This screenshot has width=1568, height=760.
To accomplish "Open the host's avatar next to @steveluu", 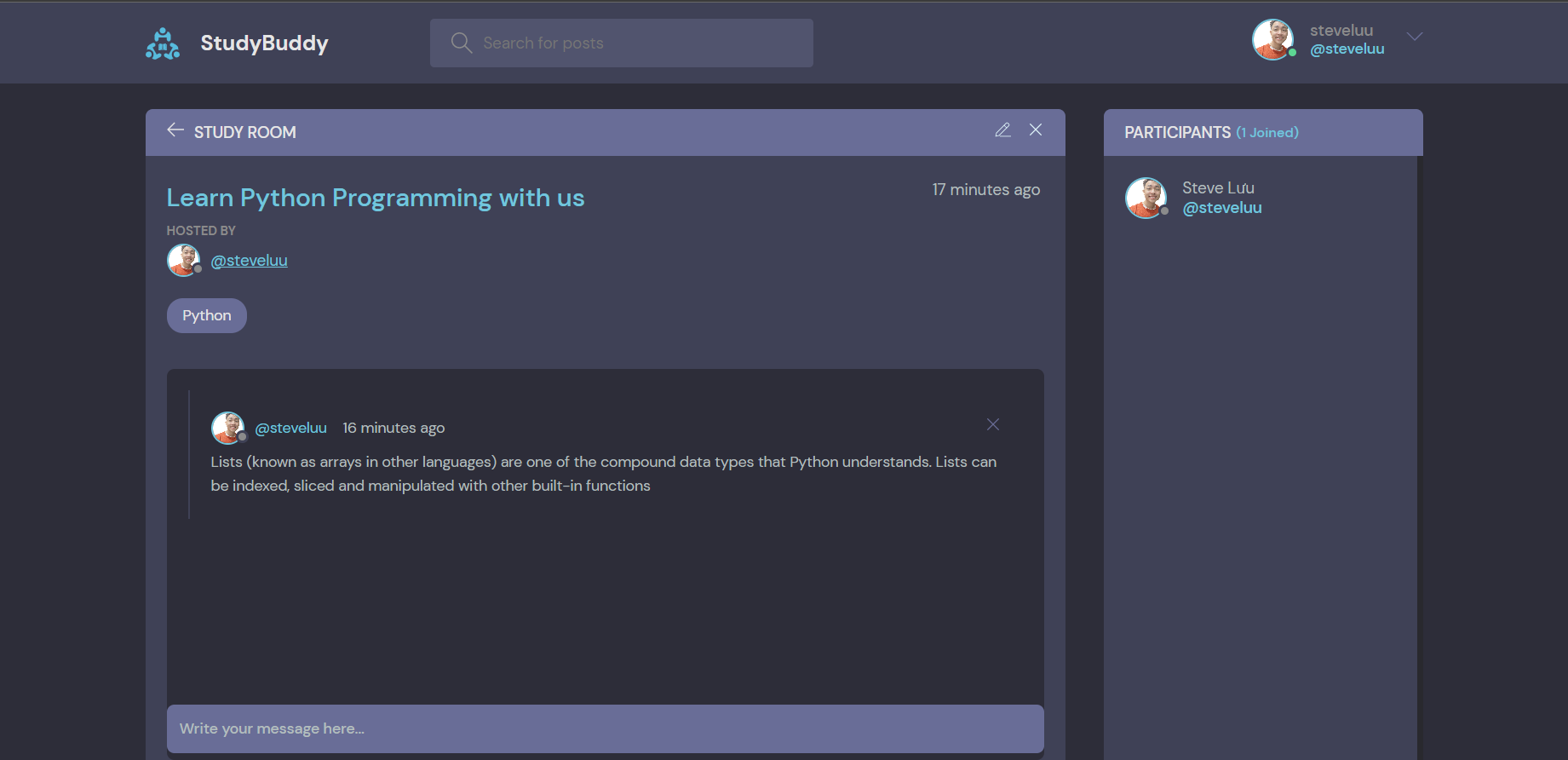I will point(184,260).
